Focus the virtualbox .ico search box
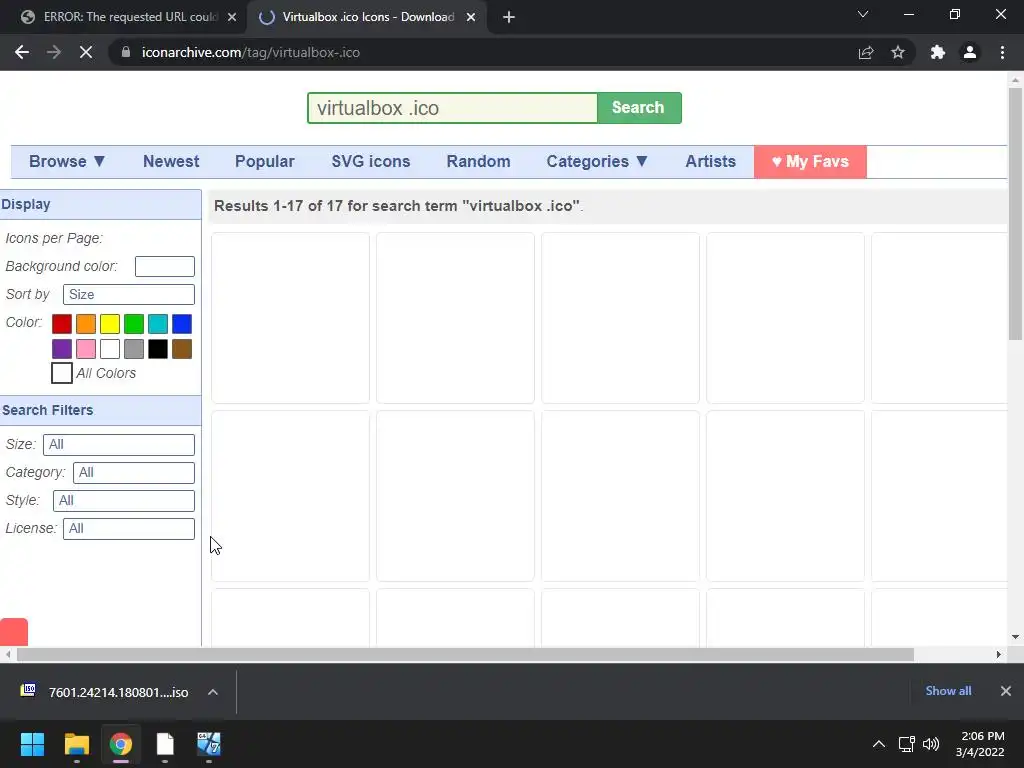This screenshot has width=1024, height=768. 453,108
